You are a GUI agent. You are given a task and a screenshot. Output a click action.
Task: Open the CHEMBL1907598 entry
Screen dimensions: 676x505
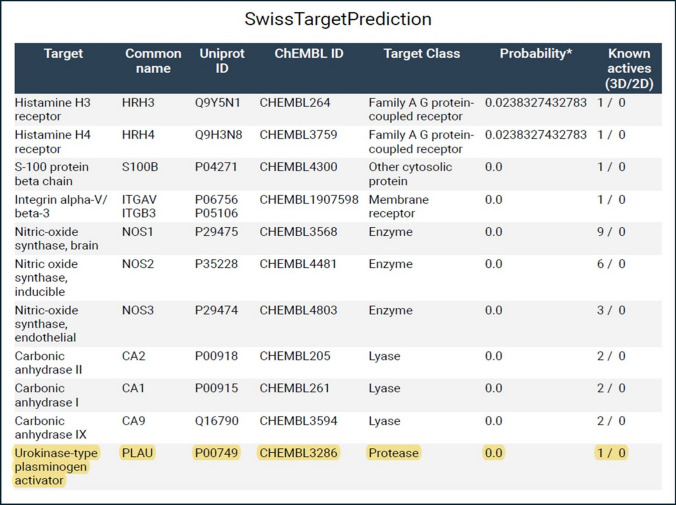[x=308, y=200]
